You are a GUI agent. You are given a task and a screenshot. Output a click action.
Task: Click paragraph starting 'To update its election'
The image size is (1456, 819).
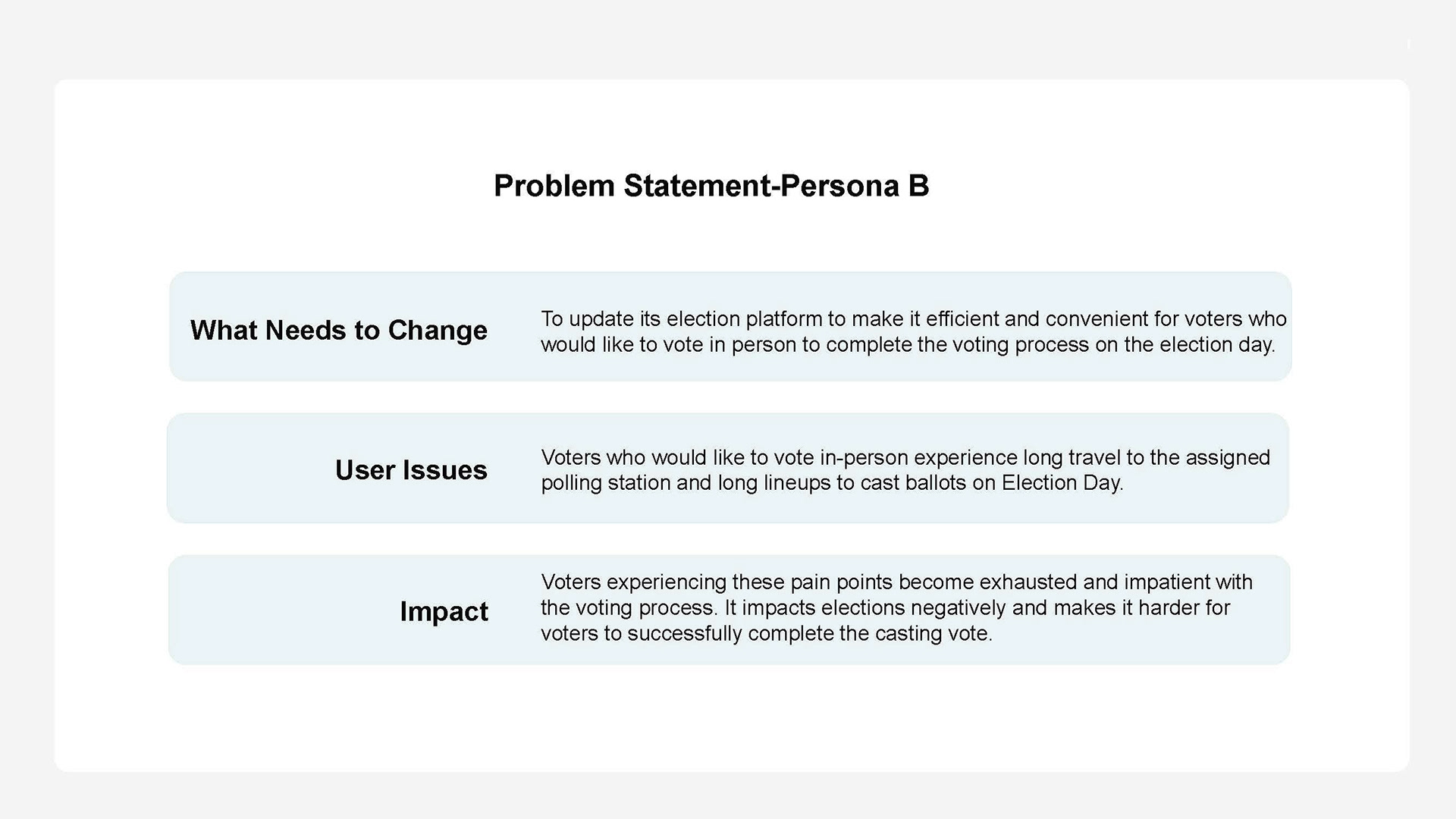[x=913, y=331]
